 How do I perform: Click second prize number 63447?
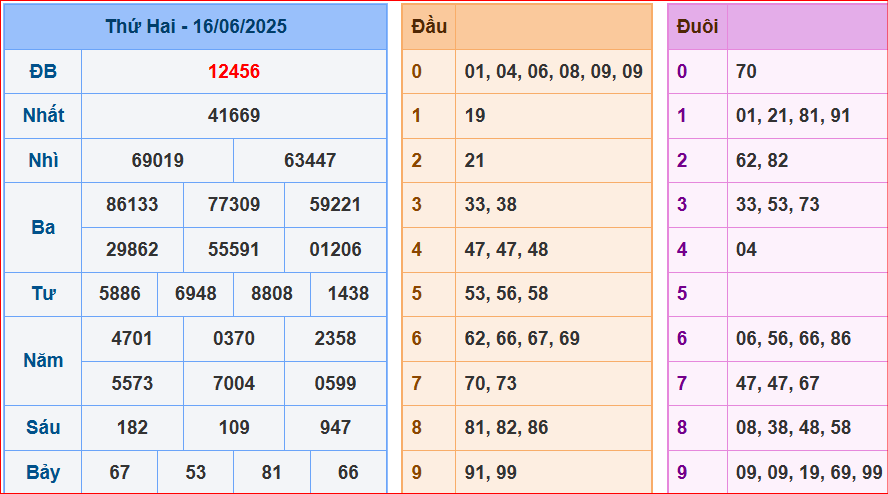310,160
